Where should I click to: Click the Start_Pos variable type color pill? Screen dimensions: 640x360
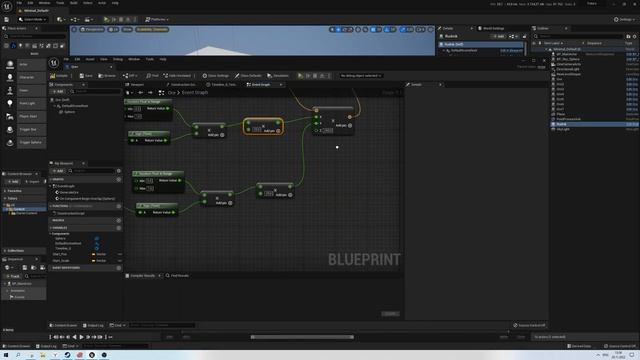point(93,254)
